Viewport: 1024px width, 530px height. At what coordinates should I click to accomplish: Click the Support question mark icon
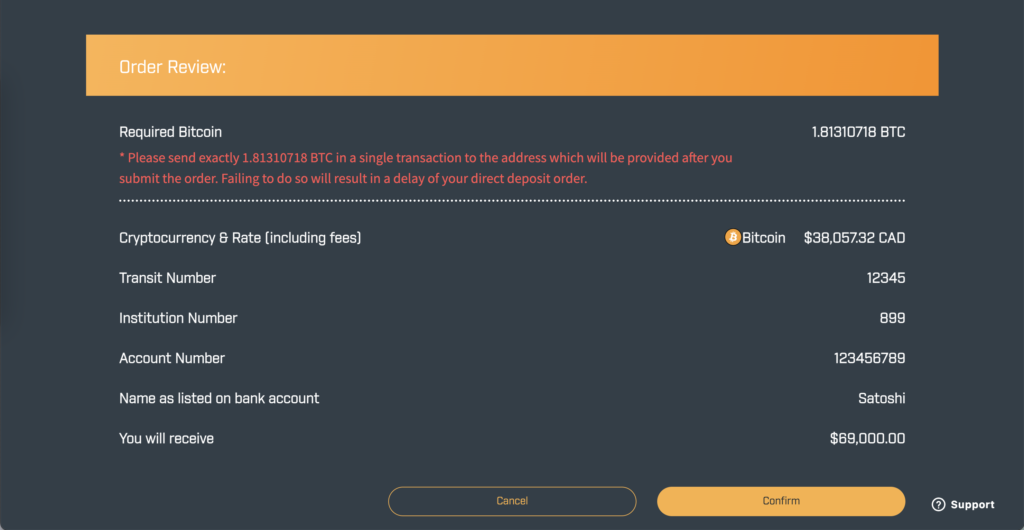[x=938, y=505]
